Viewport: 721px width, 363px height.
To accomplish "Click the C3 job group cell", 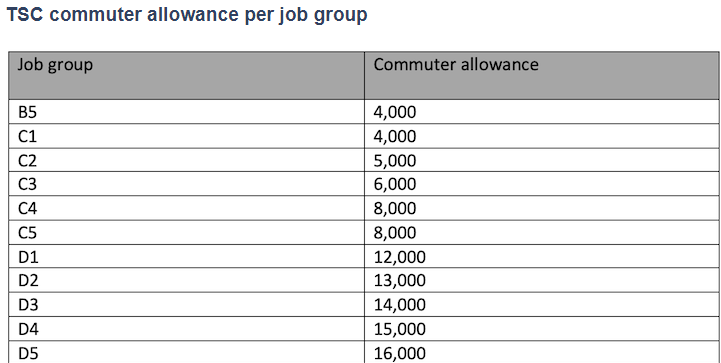I will click(186, 184).
